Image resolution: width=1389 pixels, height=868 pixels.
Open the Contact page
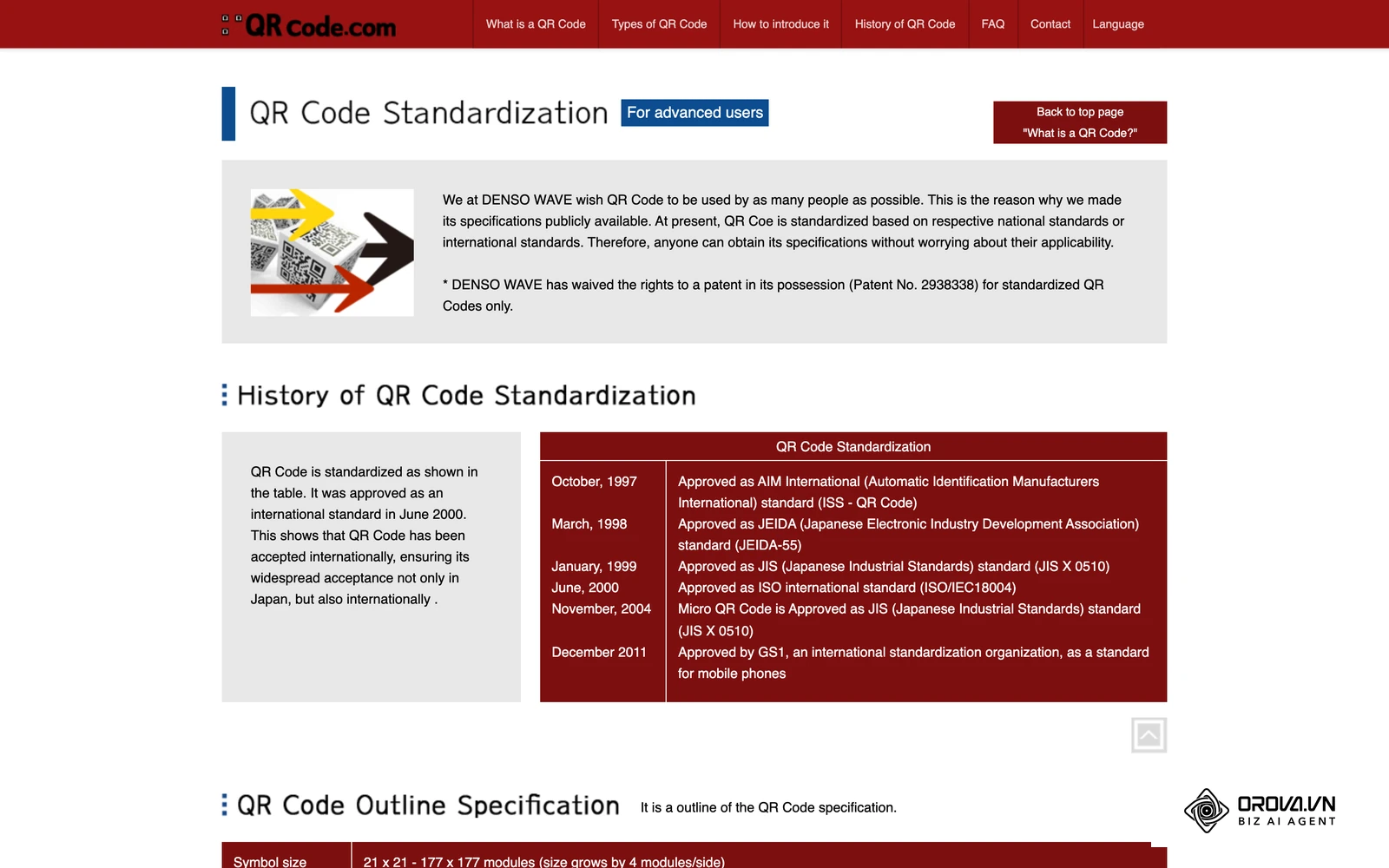tap(1050, 24)
